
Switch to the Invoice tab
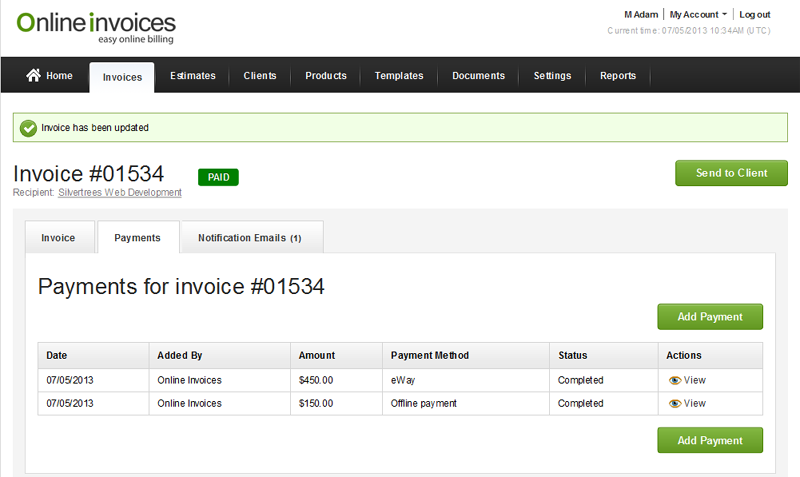[58, 238]
